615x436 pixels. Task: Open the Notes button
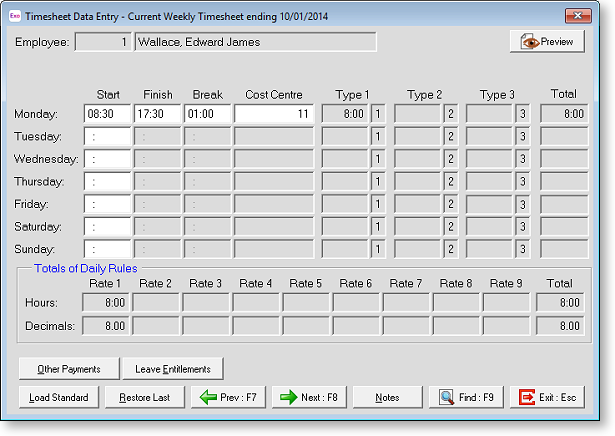click(x=387, y=397)
